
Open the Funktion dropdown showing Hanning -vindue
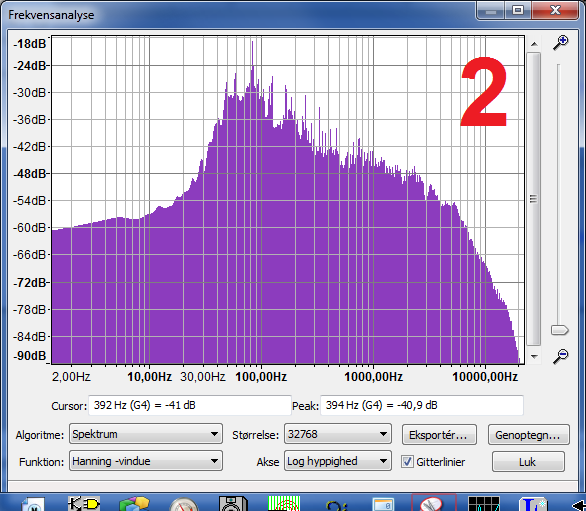[146, 461]
